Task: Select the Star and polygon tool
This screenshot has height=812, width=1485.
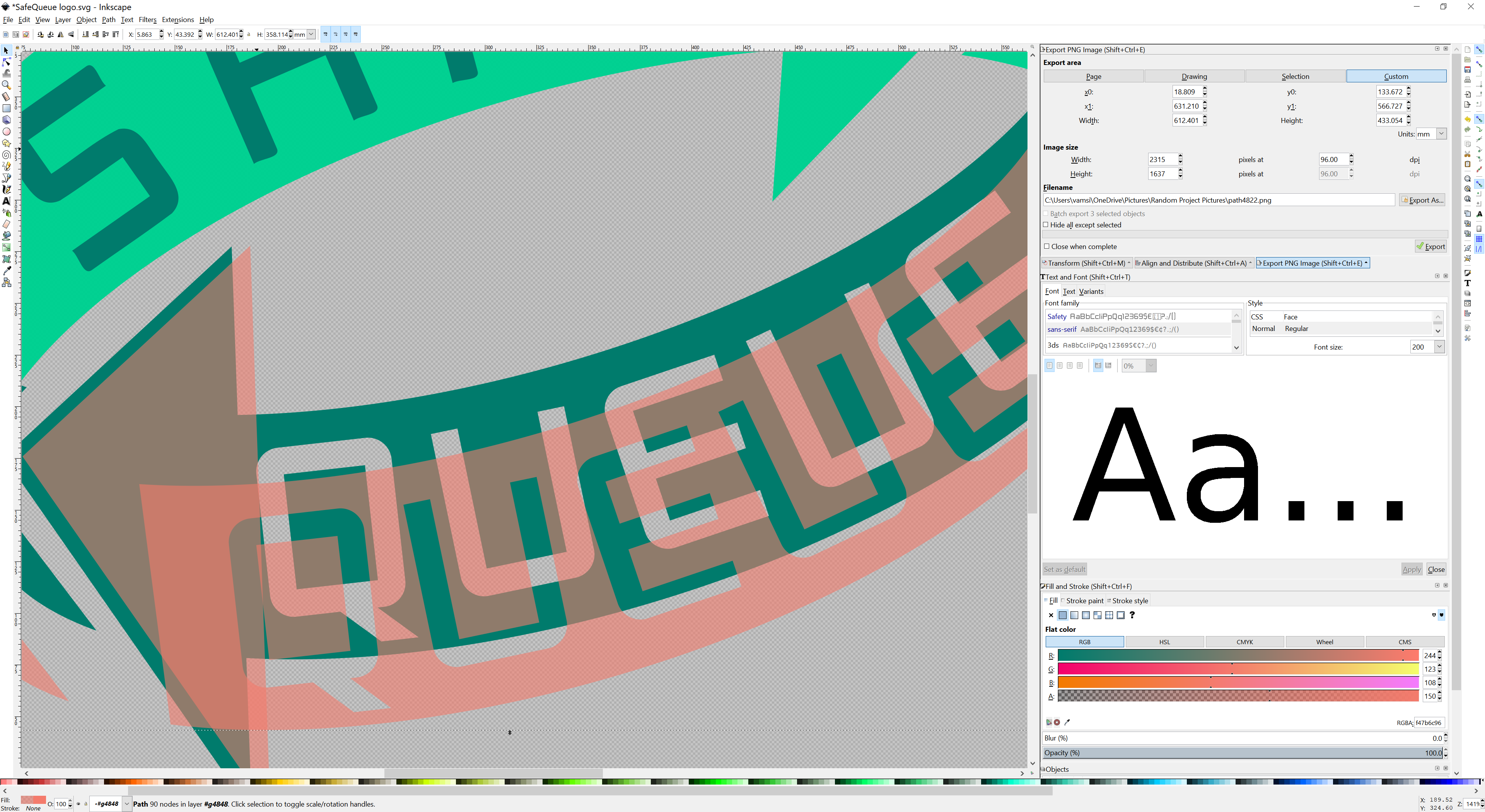Action: click(x=6, y=143)
